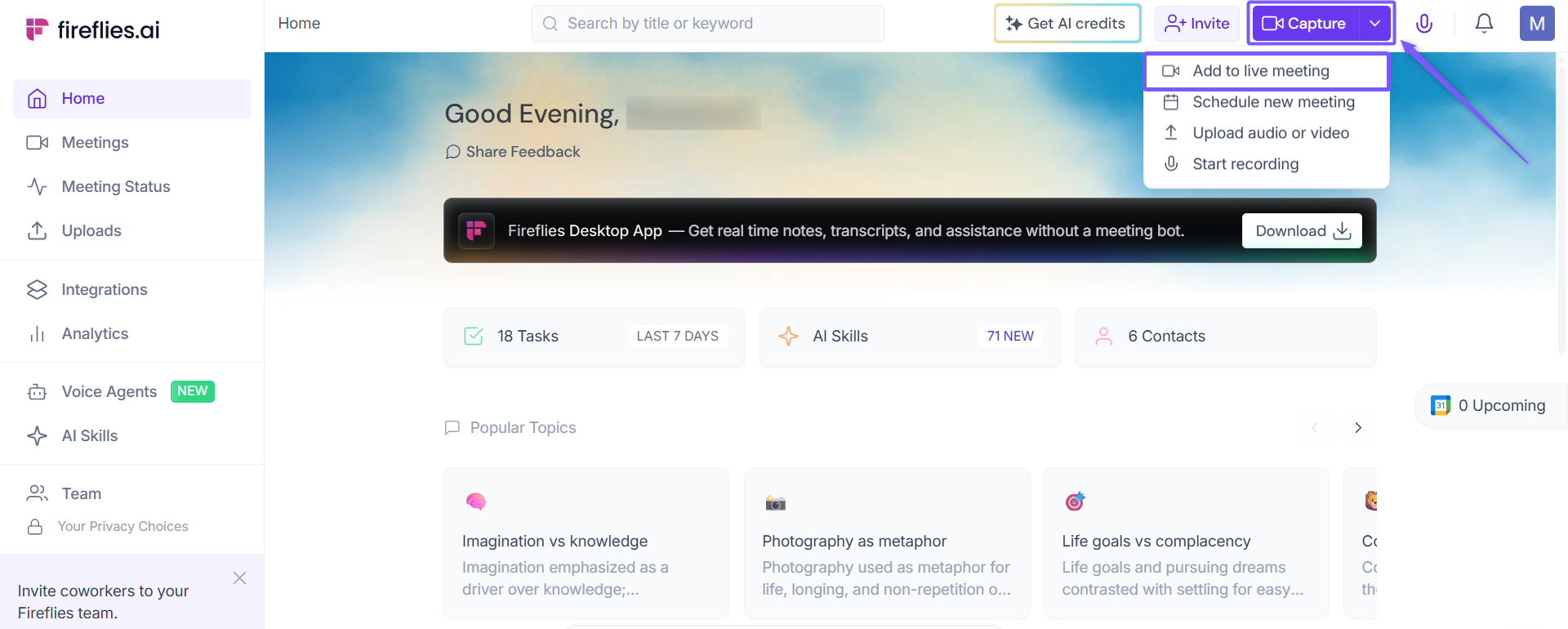Open Meeting Status from the sidebar

coord(115,187)
